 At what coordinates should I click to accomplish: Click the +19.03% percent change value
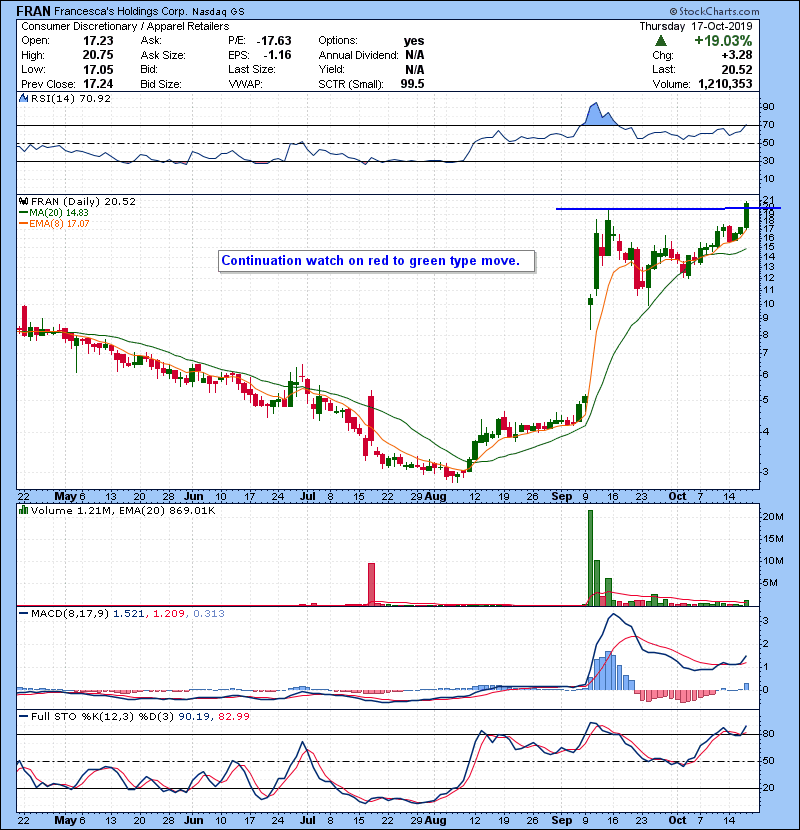(x=723, y=41)
